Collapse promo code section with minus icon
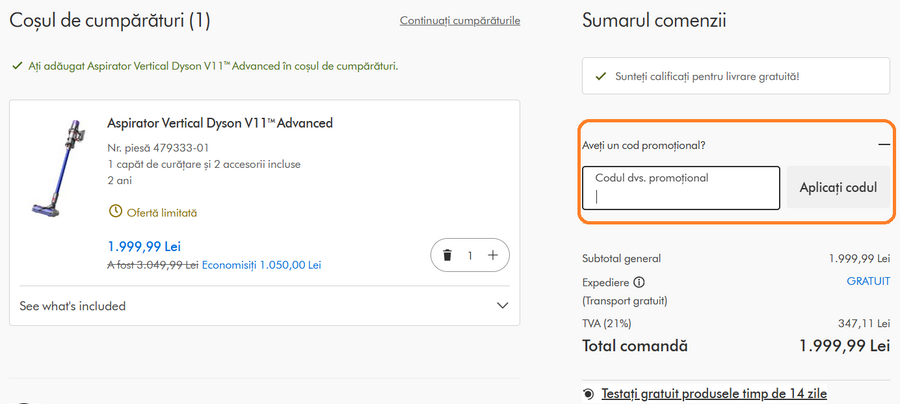Image resolution: width=900 pixels, height=404 pixels. tap(884, 145)
